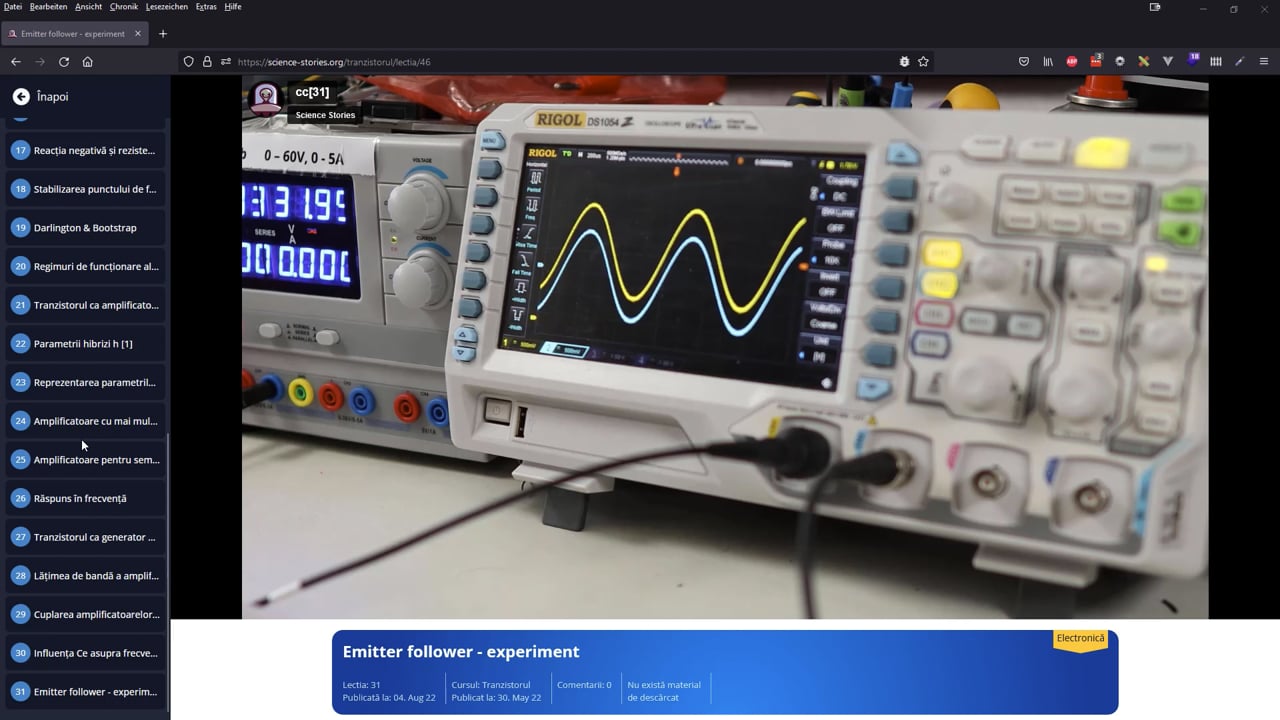This screenshot has height=720, width=1280.
Task: Open a new browser tab
Action: pos(163,34)
